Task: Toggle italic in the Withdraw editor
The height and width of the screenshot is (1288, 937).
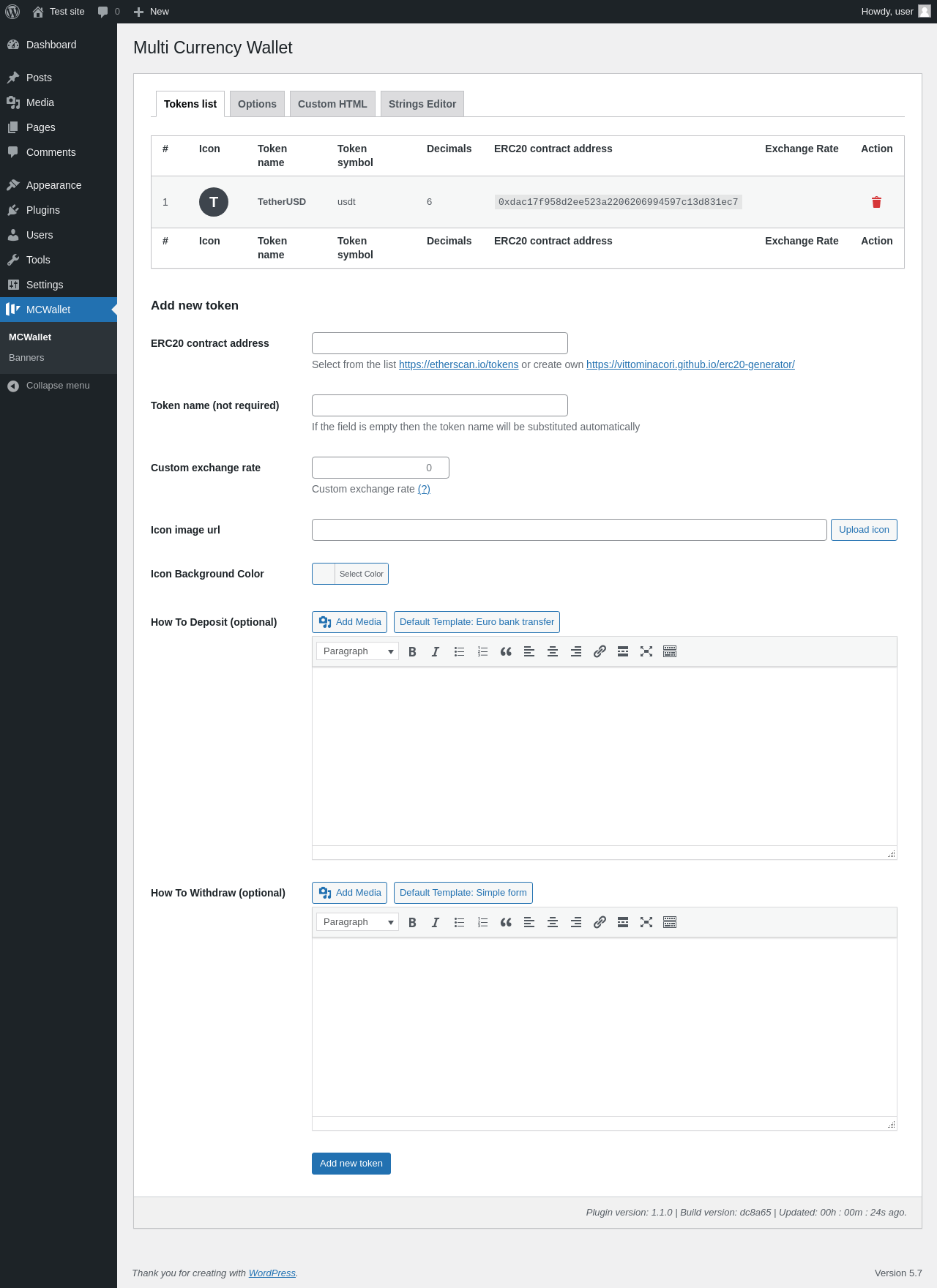Action: (436, 922)
